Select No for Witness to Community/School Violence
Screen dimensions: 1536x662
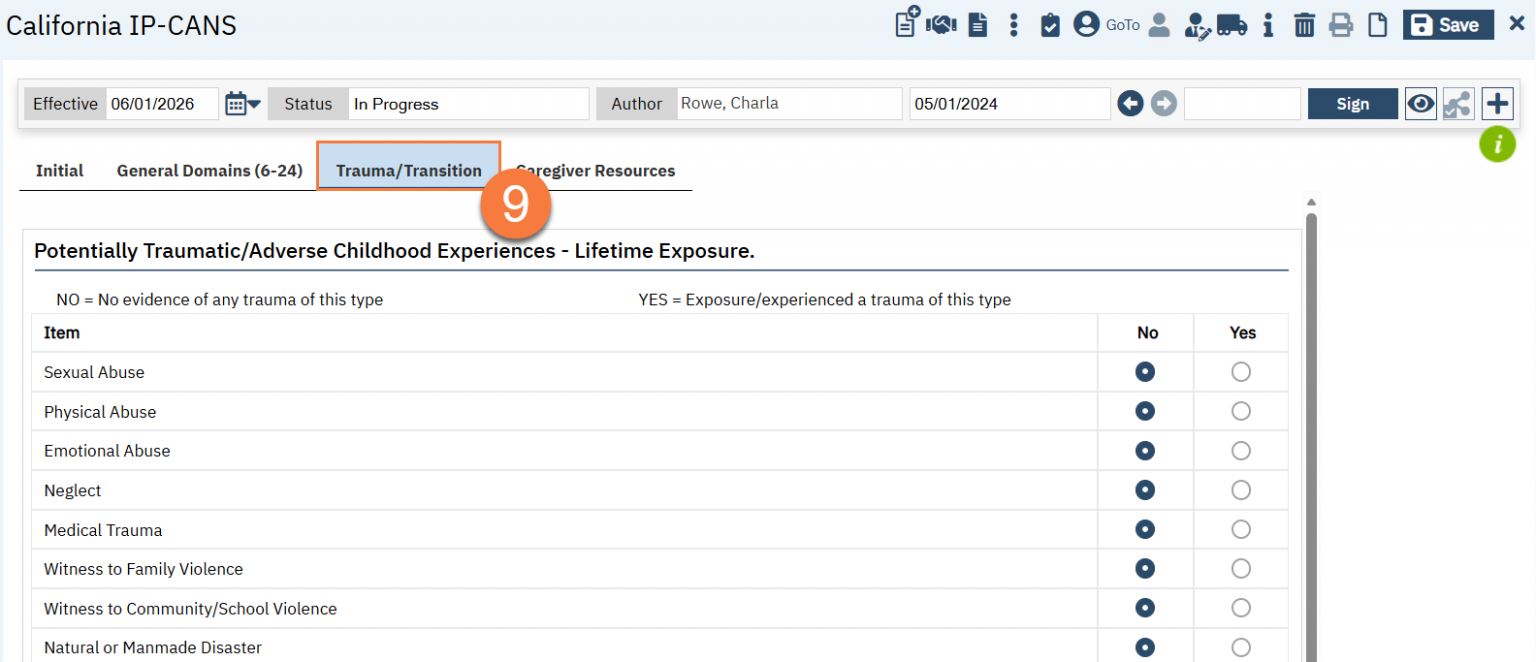1146,608
